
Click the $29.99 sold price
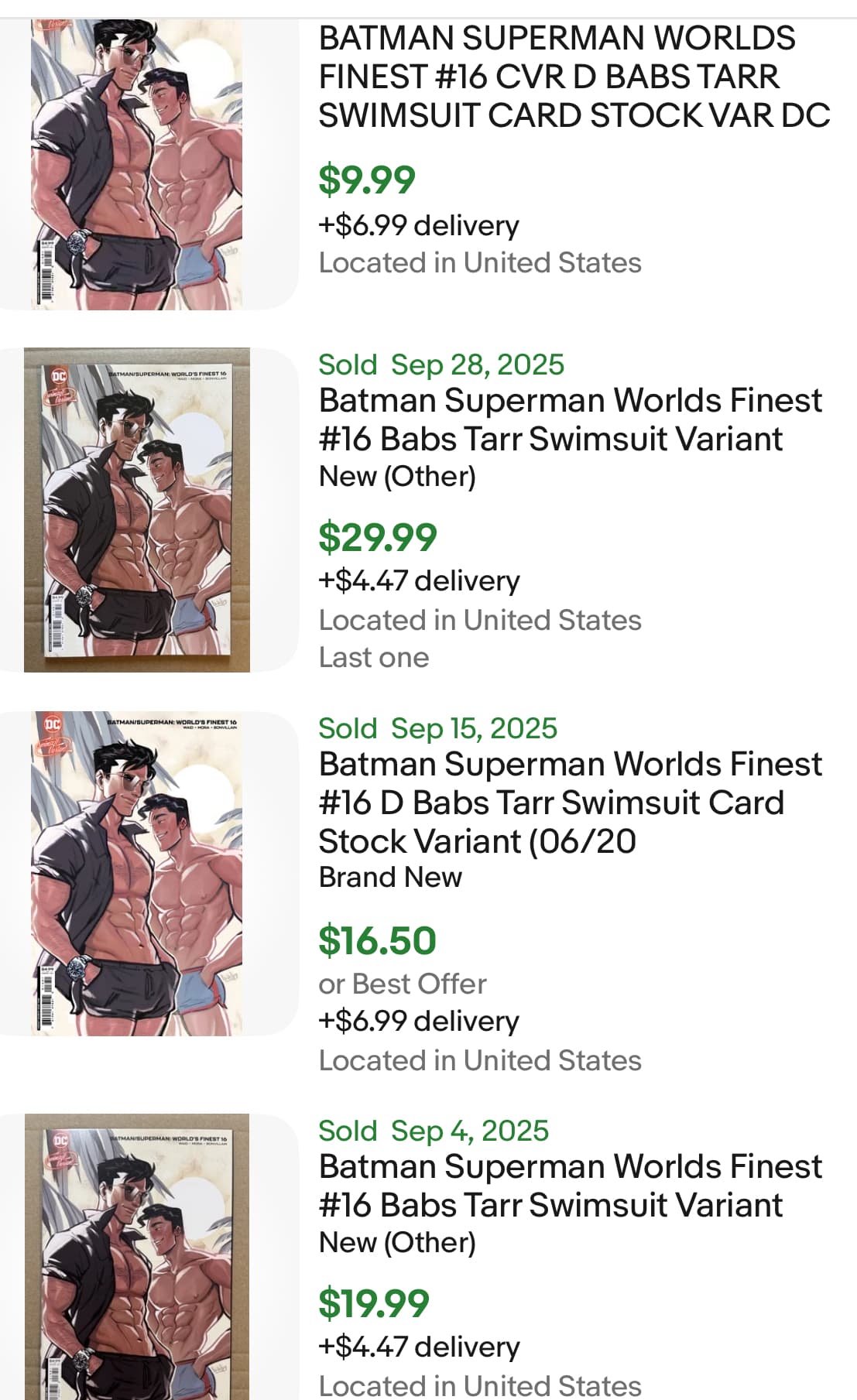(x=378, y=537)
